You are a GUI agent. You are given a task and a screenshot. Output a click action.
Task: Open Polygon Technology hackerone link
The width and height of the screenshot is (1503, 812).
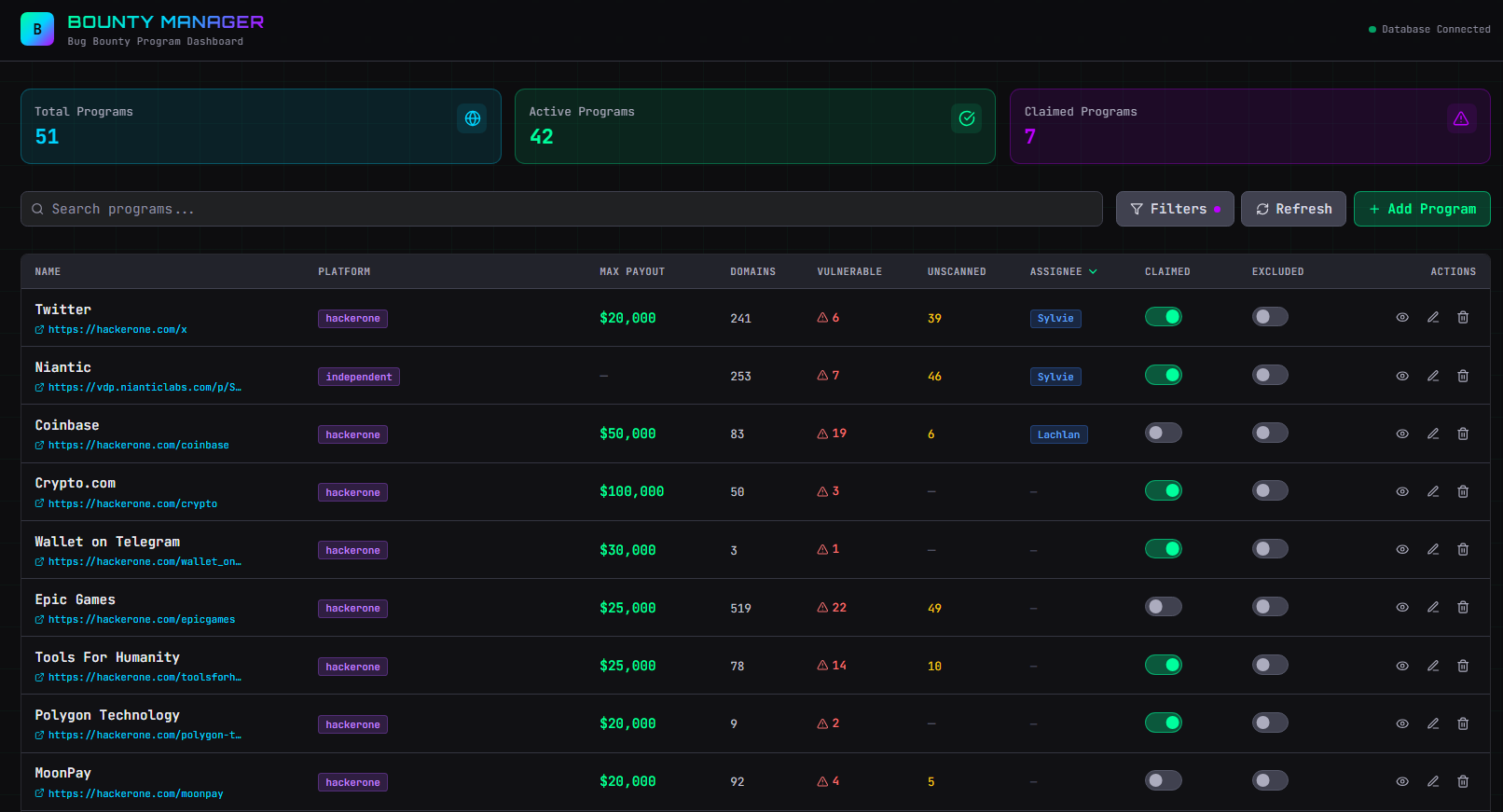pyautogui.click(x=138, y=736)
